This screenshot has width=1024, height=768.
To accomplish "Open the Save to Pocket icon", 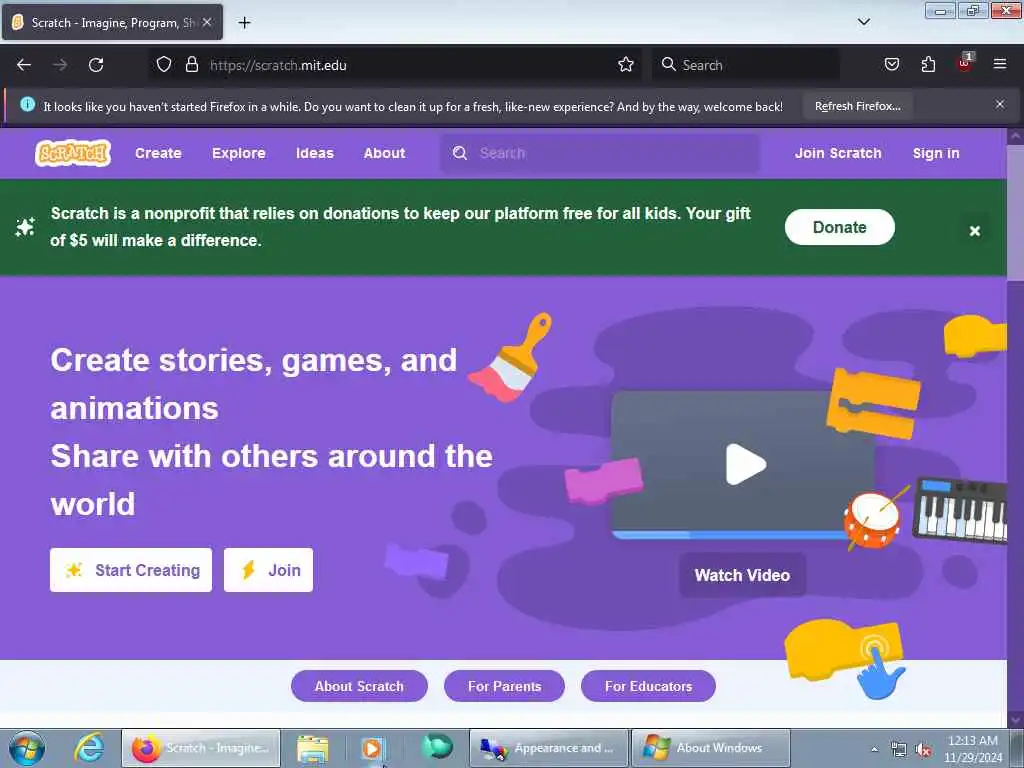I will 892,65.
